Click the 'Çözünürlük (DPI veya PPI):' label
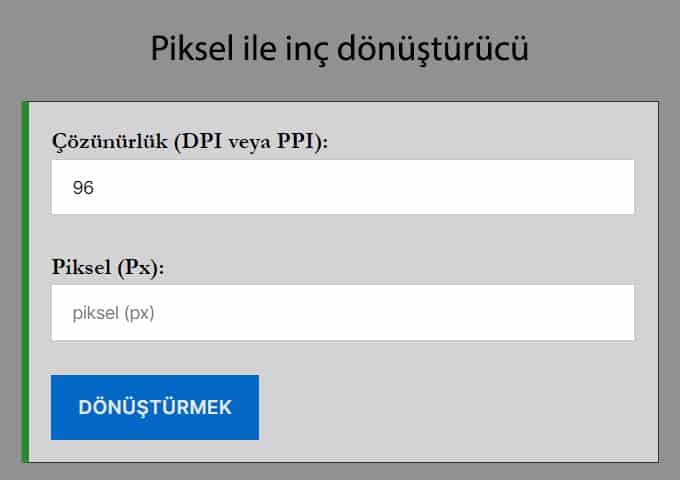 (190, 141)
